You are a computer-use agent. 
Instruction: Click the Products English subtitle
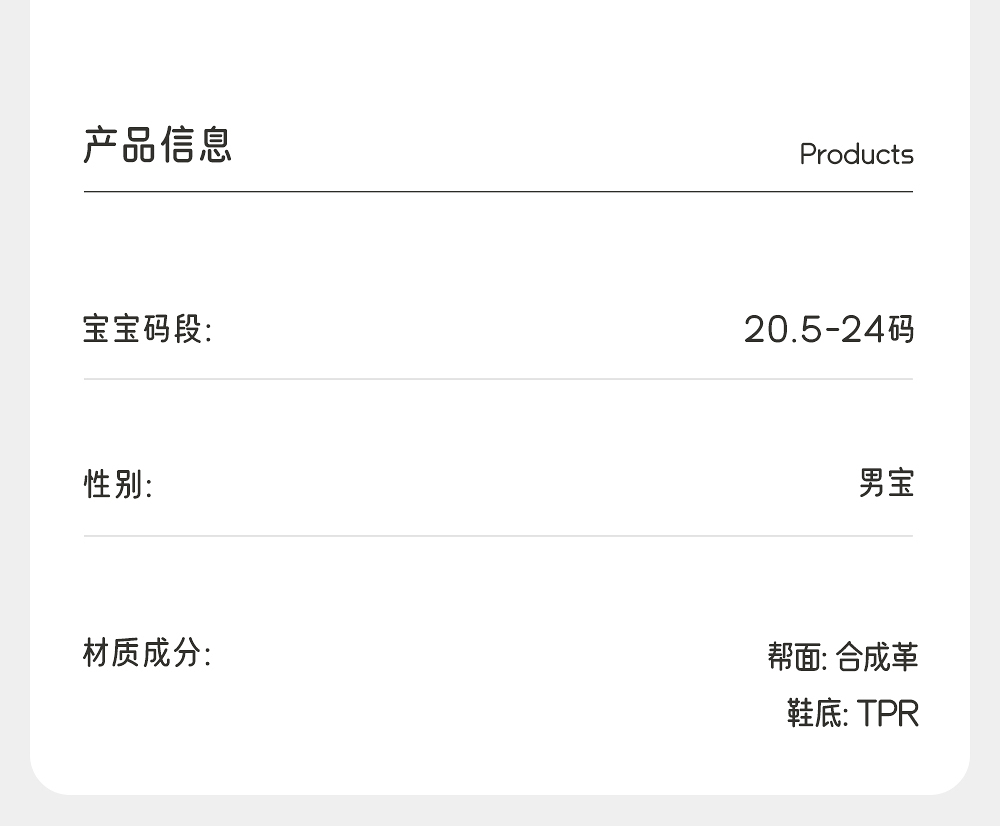856,155
